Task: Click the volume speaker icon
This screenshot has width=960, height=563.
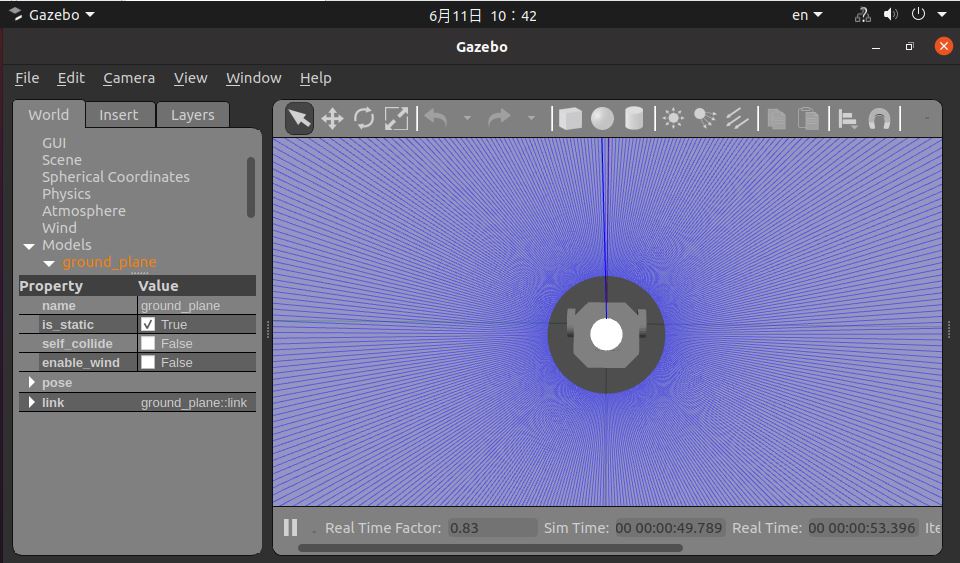Action: pyautogui.click(x=891, y=15)
